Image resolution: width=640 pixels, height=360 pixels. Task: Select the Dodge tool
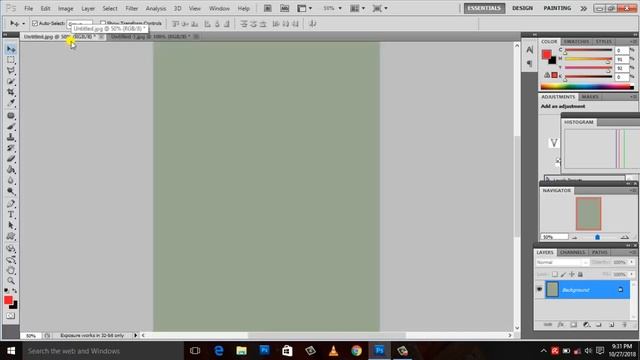[x=11, y=191]
